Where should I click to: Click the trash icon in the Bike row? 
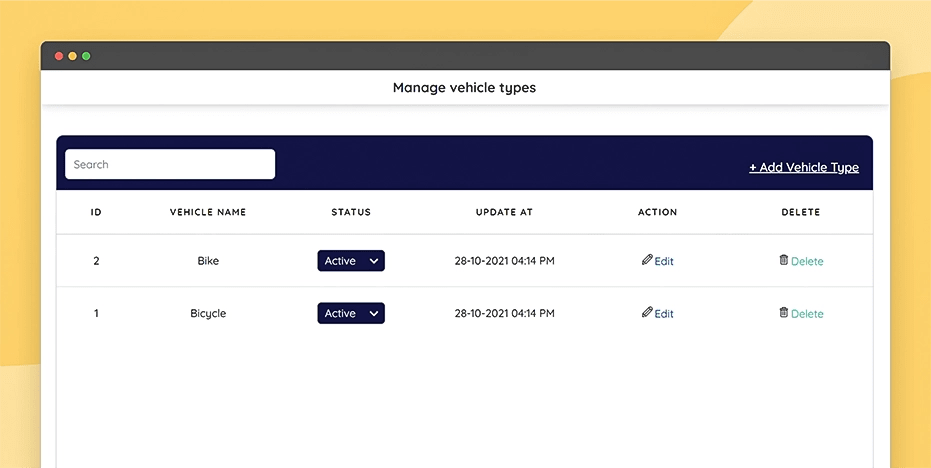click(x=784, y=260)
